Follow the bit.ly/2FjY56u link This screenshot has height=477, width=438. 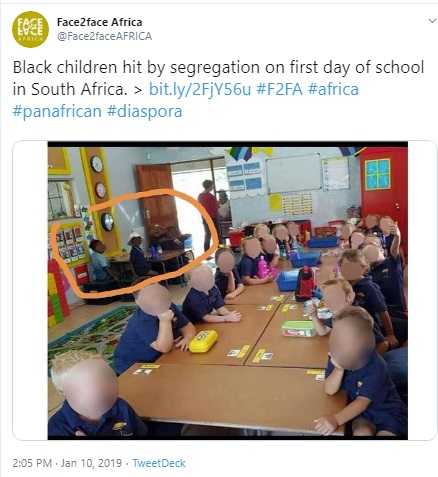tap(199, 89)
